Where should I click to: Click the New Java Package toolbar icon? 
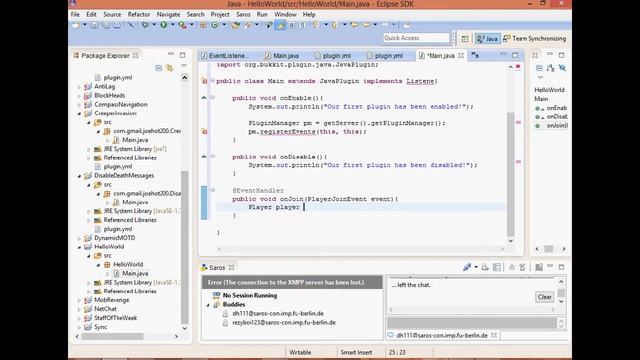(203, 25)
